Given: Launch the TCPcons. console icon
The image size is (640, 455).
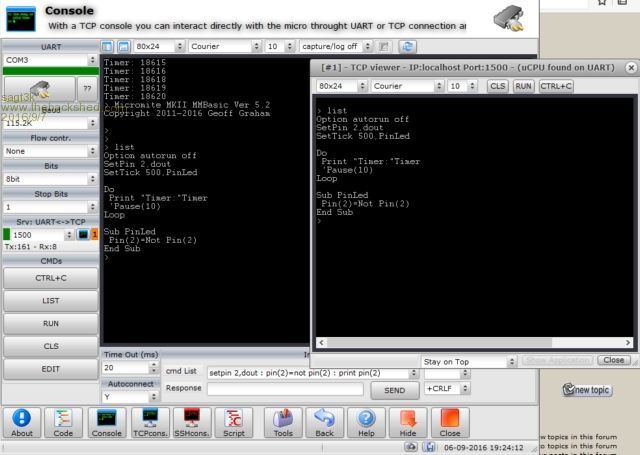Looking at the screenshot, I should pos(152,424).
